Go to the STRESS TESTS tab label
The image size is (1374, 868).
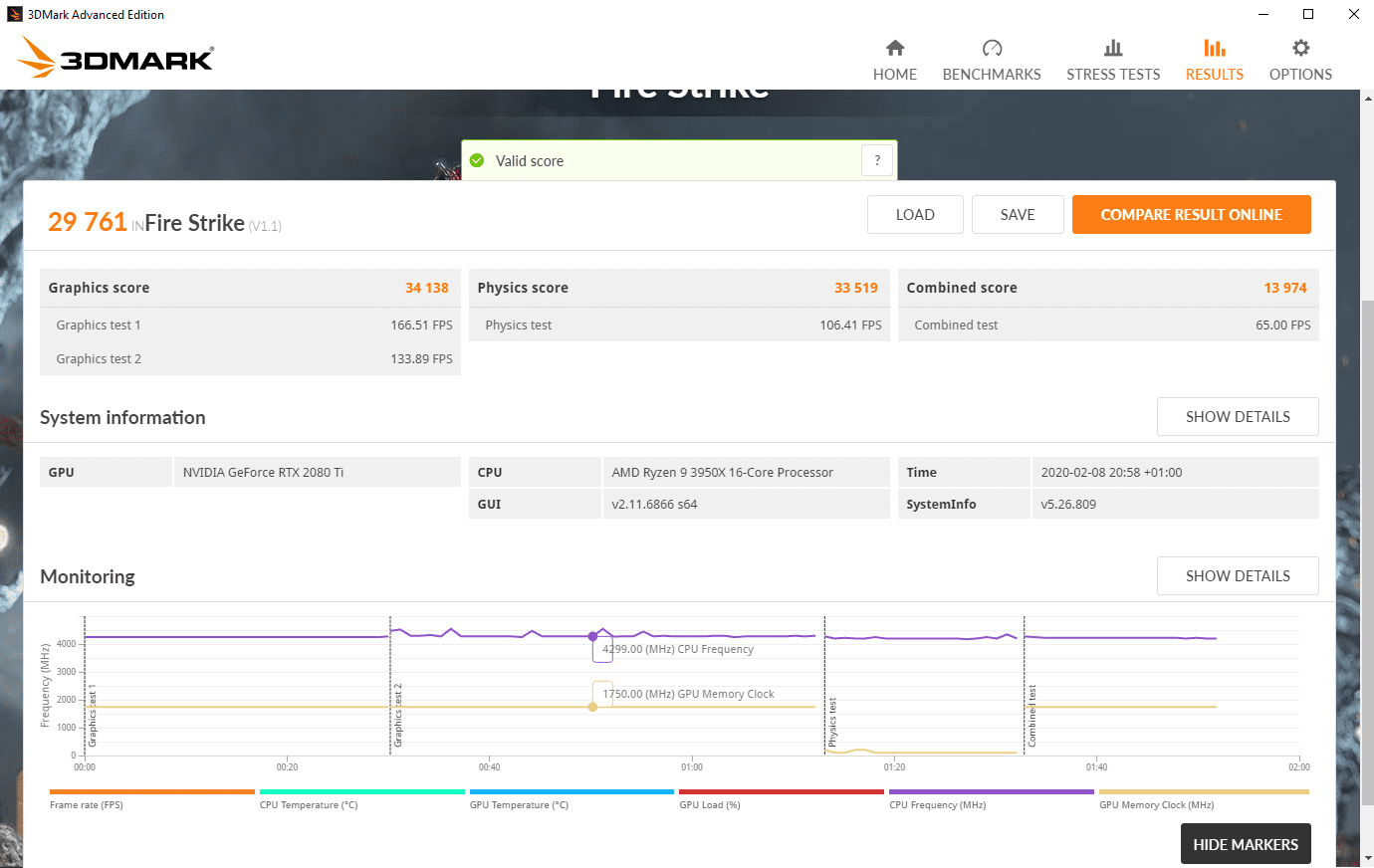click(x=1113, y=75)
